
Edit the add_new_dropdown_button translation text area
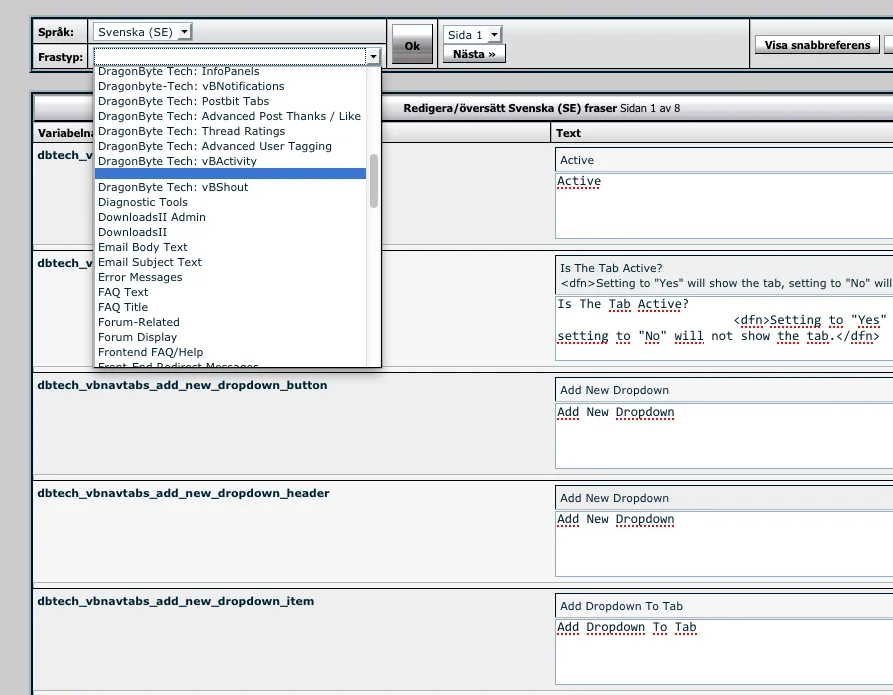tap(724, 436)
